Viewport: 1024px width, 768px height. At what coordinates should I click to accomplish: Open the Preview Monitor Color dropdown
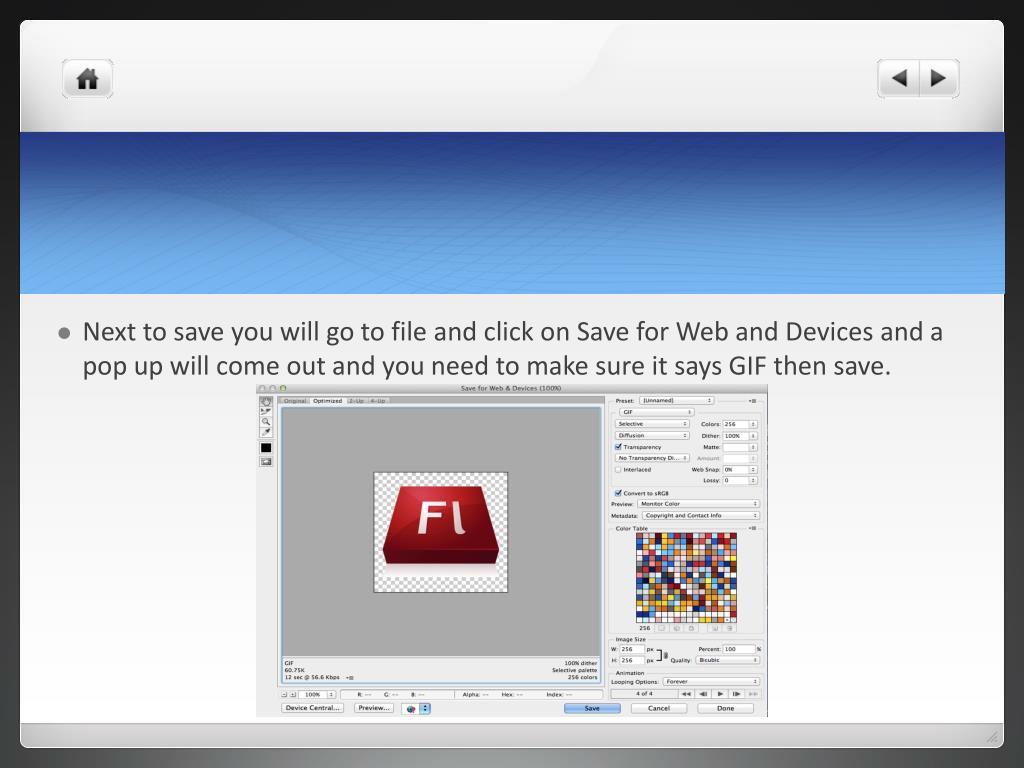[x=698, y=504]
